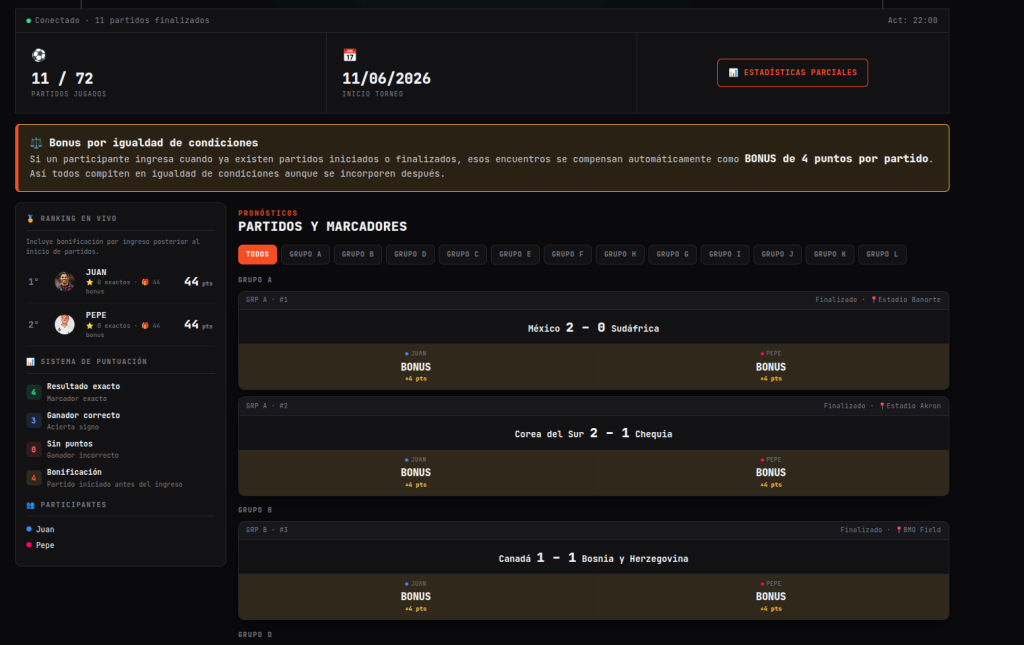The width and height of the screenshot is (1024, 645).
Task: Click the Estadio Banorte location pin
Action: pos(874,300)
